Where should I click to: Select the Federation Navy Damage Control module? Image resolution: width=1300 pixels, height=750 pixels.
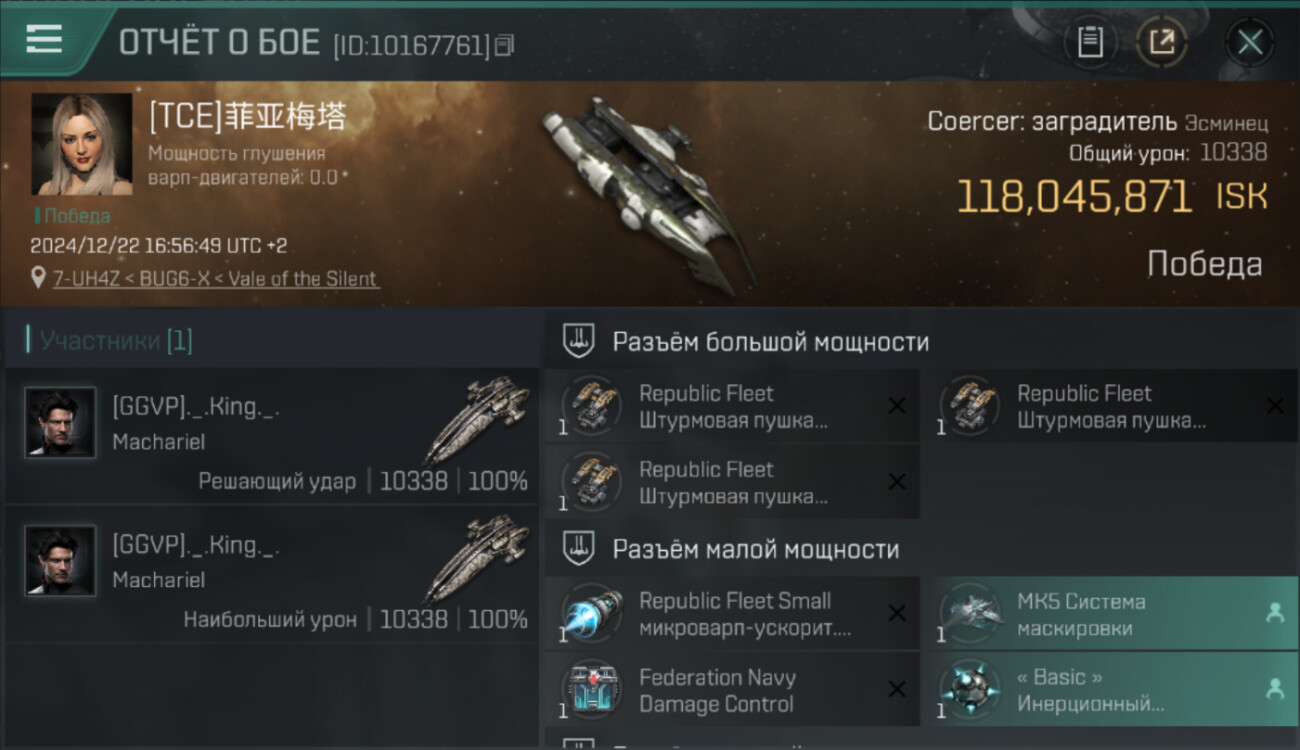(x=732, y=690)
